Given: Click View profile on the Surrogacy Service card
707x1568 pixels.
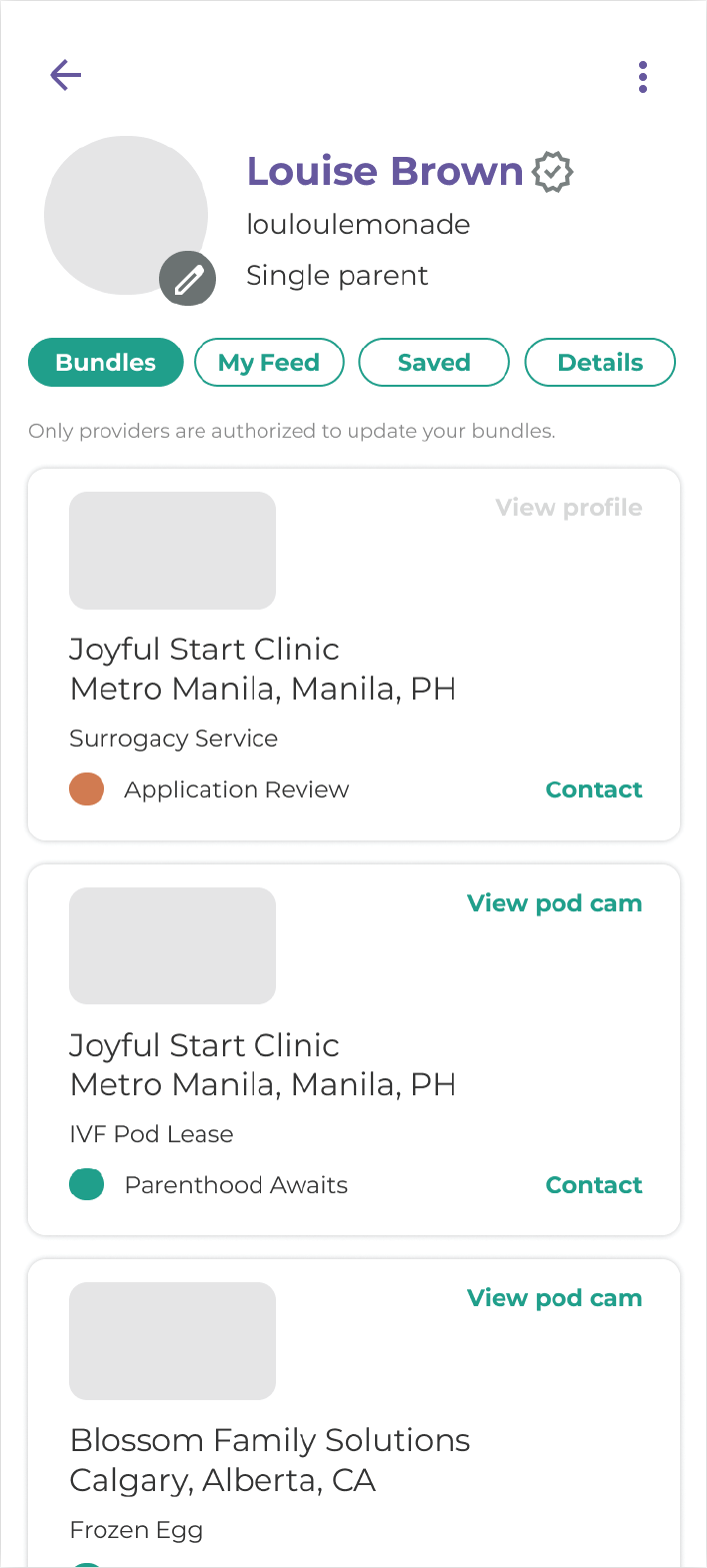Looking at the screenshot, I should click(x=569, y=508).
